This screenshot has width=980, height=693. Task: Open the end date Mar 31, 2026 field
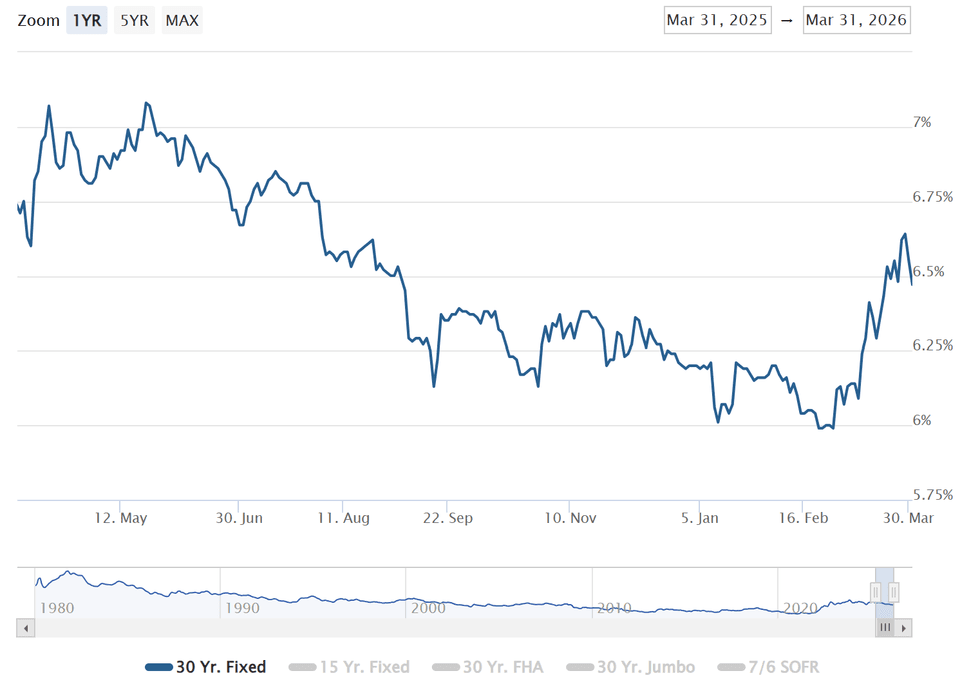pyautogui.click(x=856, y=20)
